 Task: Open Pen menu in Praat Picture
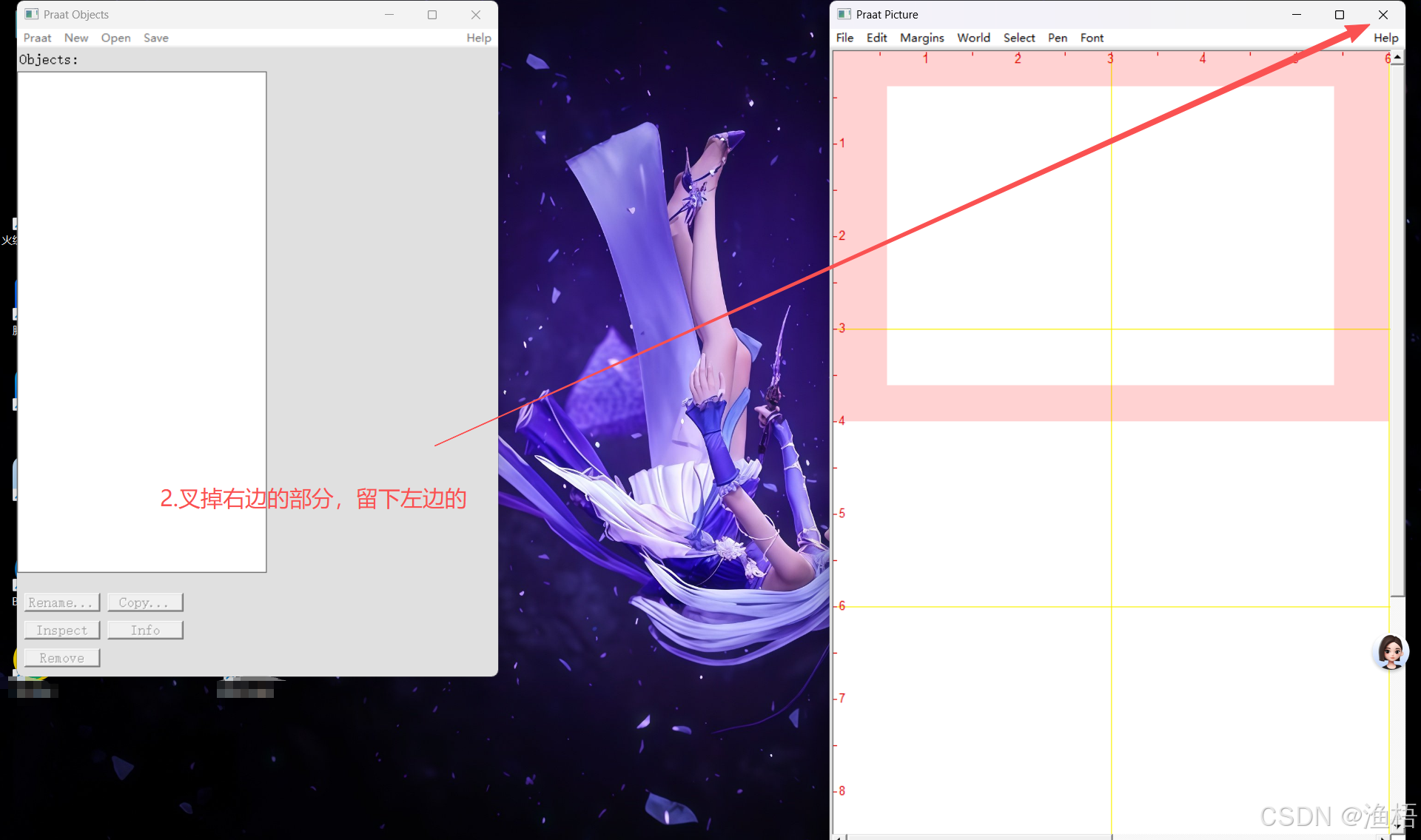point(1057,38)
